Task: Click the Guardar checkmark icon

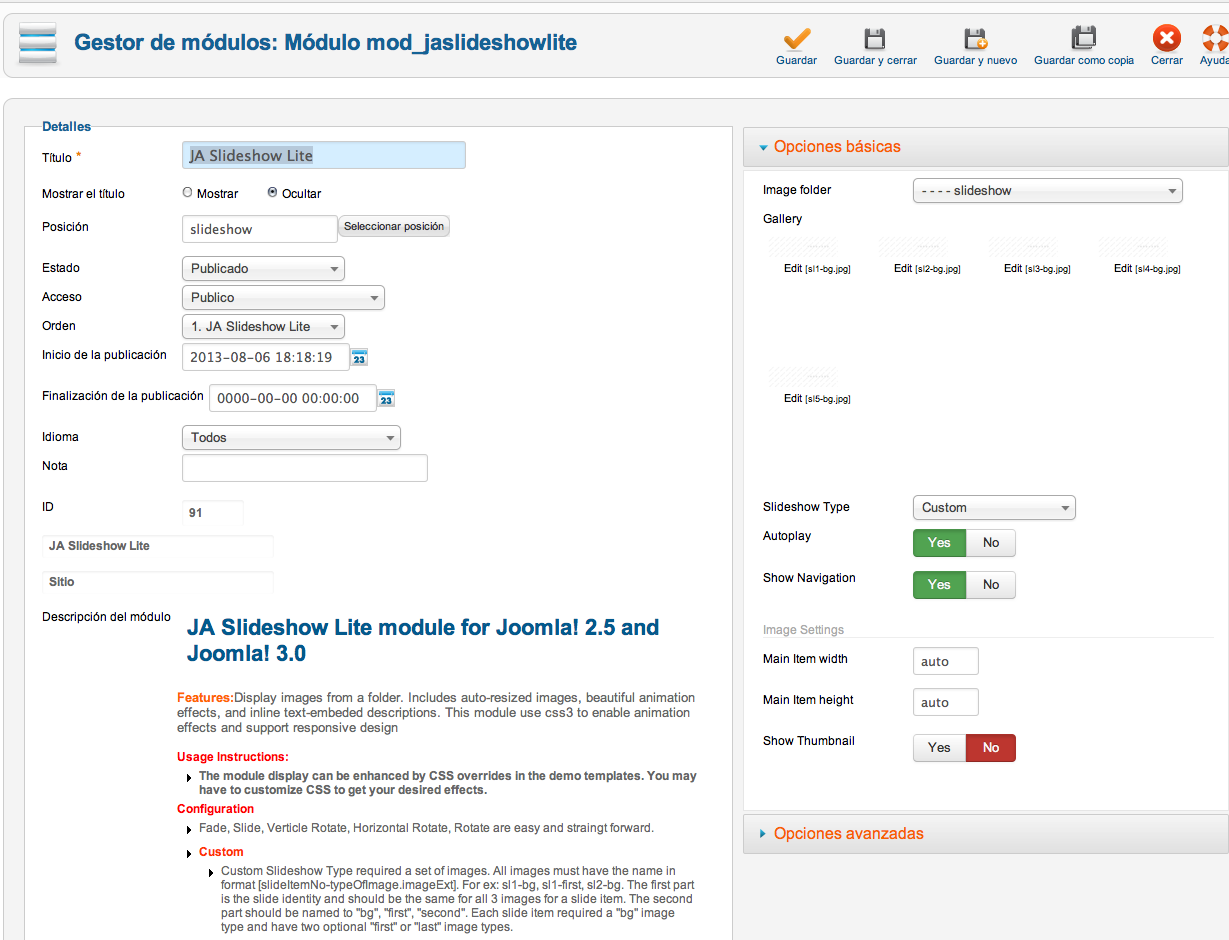Action: click(796, 39)
